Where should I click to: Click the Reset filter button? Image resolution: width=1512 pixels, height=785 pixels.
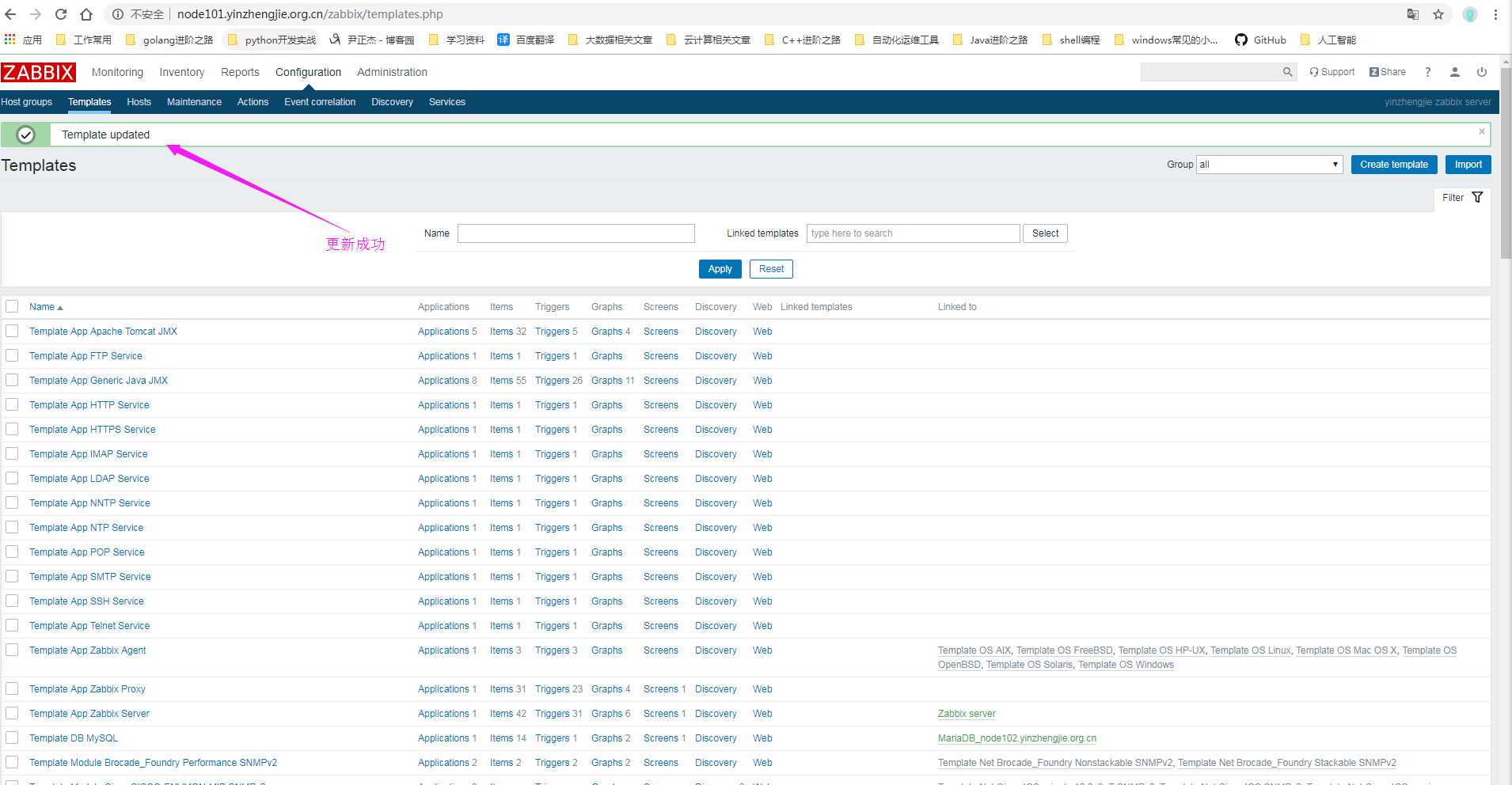tap(771, 269)
